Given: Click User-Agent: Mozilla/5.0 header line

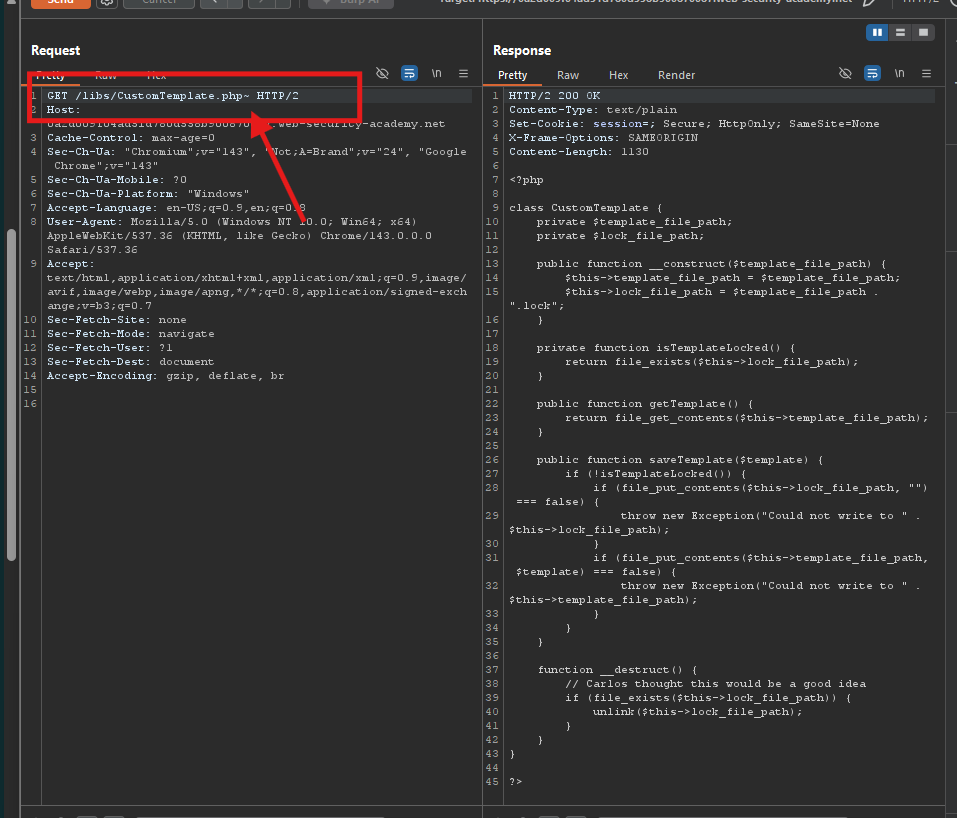Looking at the screenshot, I should 232,222.
